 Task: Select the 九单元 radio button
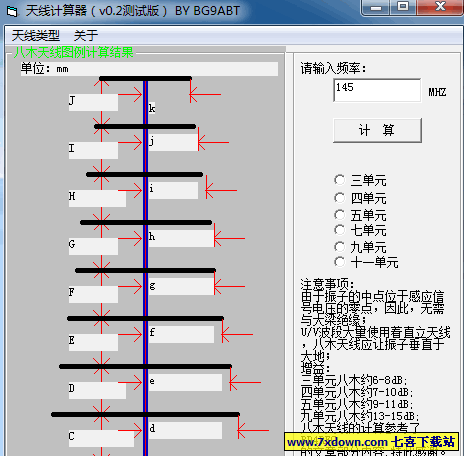(x=340, y=247)
